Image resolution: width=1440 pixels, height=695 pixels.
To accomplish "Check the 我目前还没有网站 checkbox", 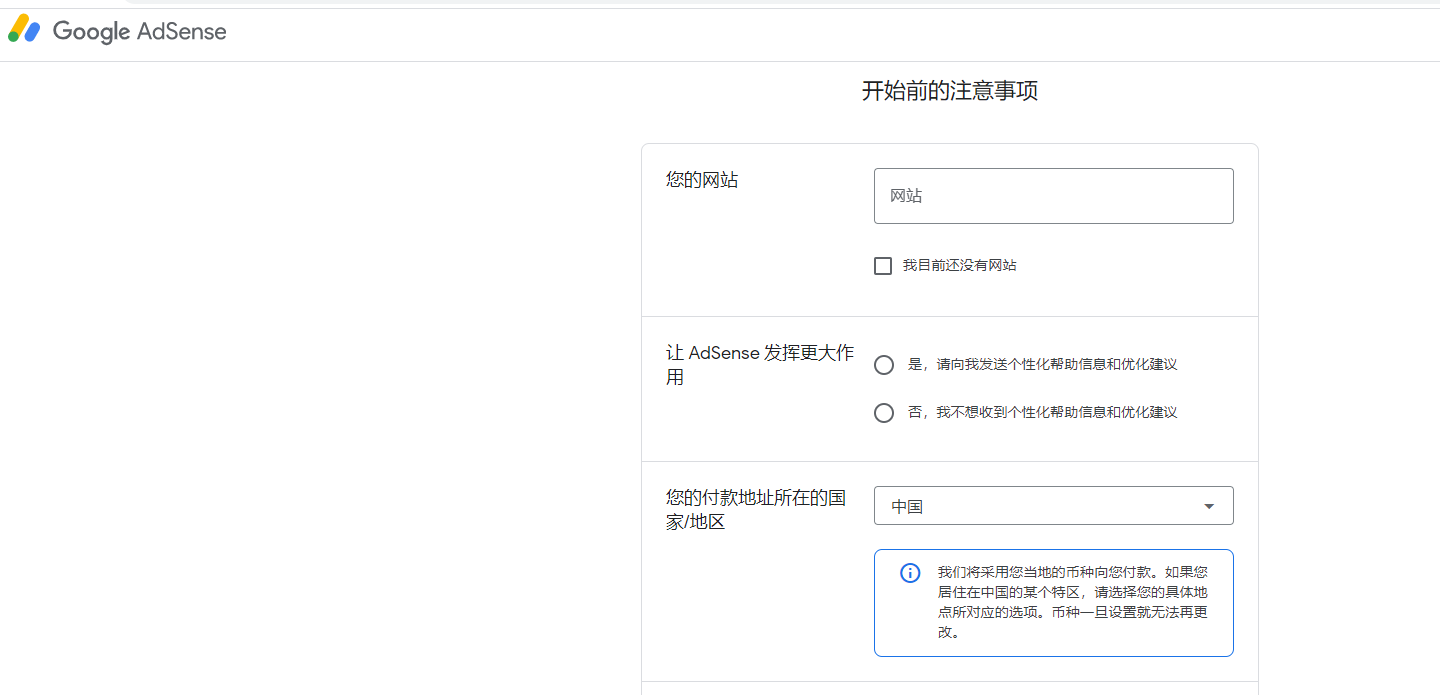I will coord(883,265).
